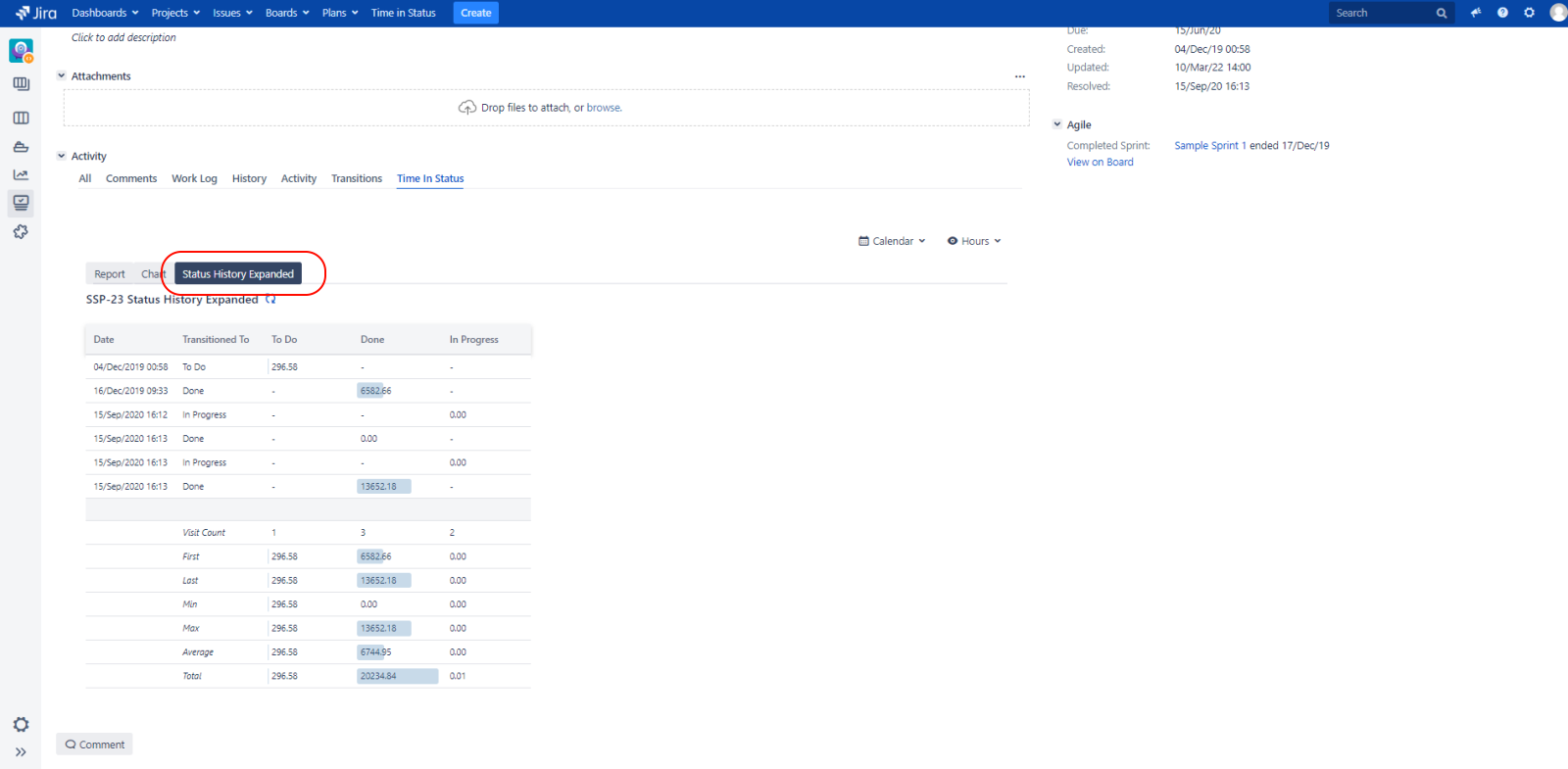Open the Hours unit dropdown
Viewport: 1568px width, 769px height.
[974, 241]
